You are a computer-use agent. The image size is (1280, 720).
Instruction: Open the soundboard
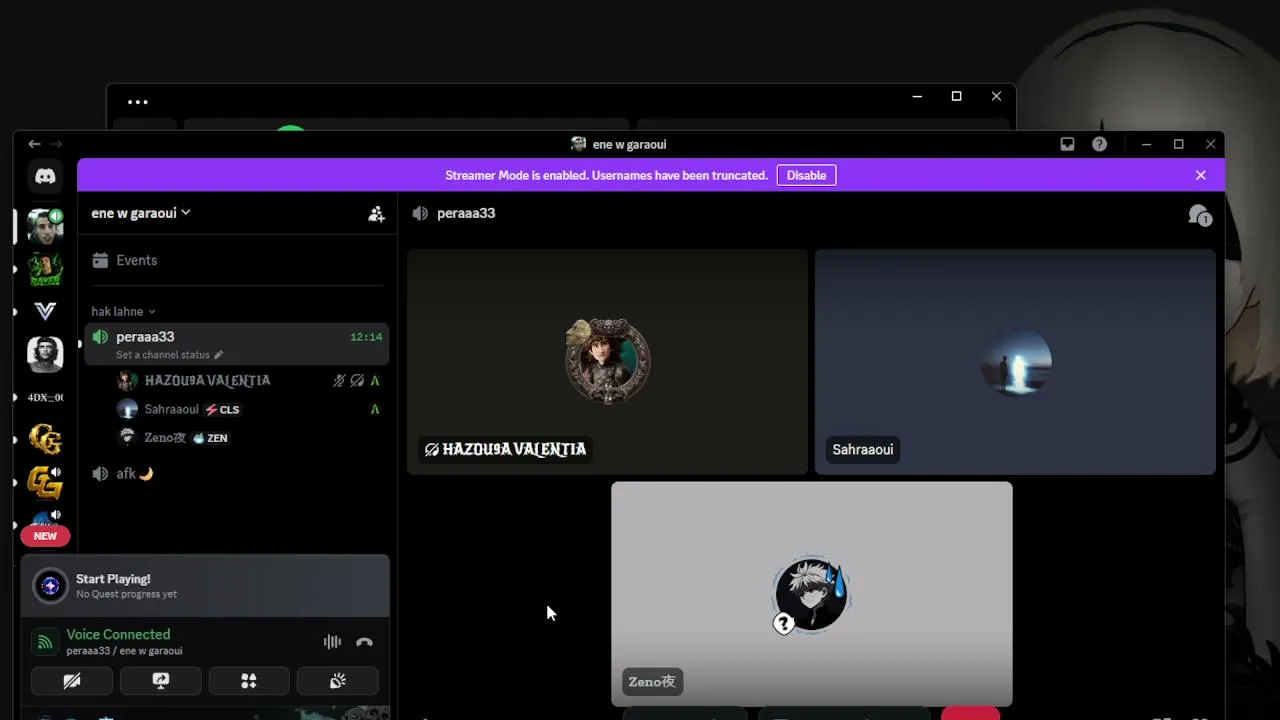tap(338, 681)
